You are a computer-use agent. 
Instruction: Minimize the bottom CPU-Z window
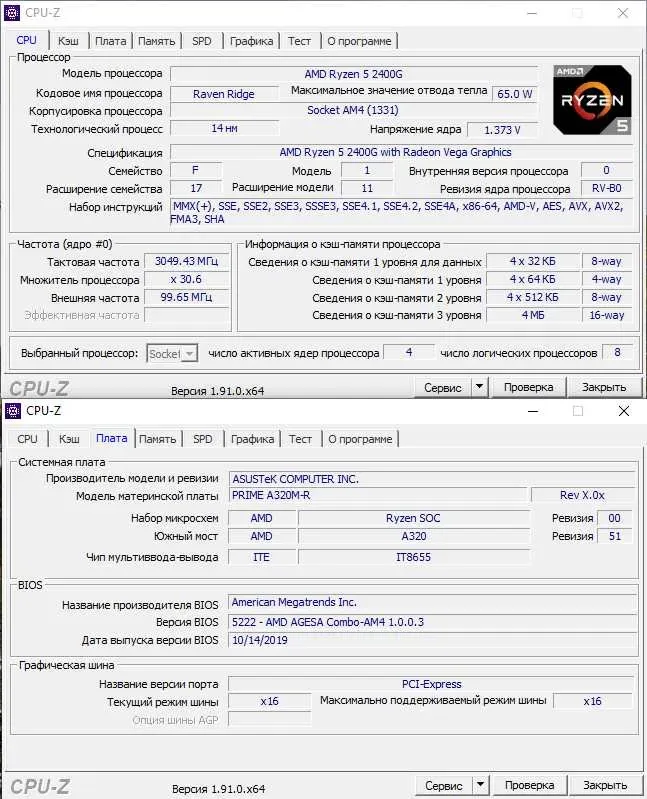coord(533,411)
